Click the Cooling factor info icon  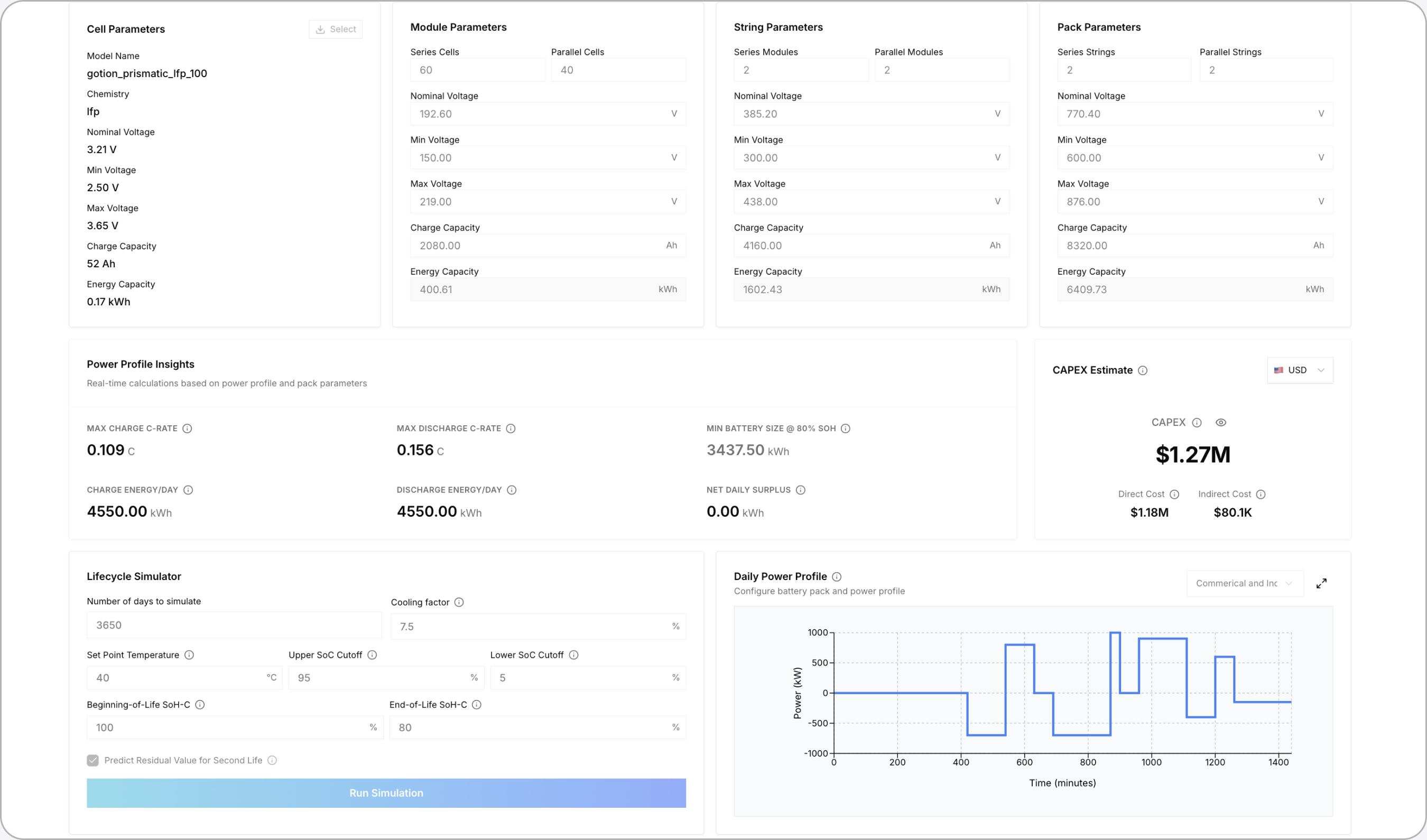click(459, 602)
